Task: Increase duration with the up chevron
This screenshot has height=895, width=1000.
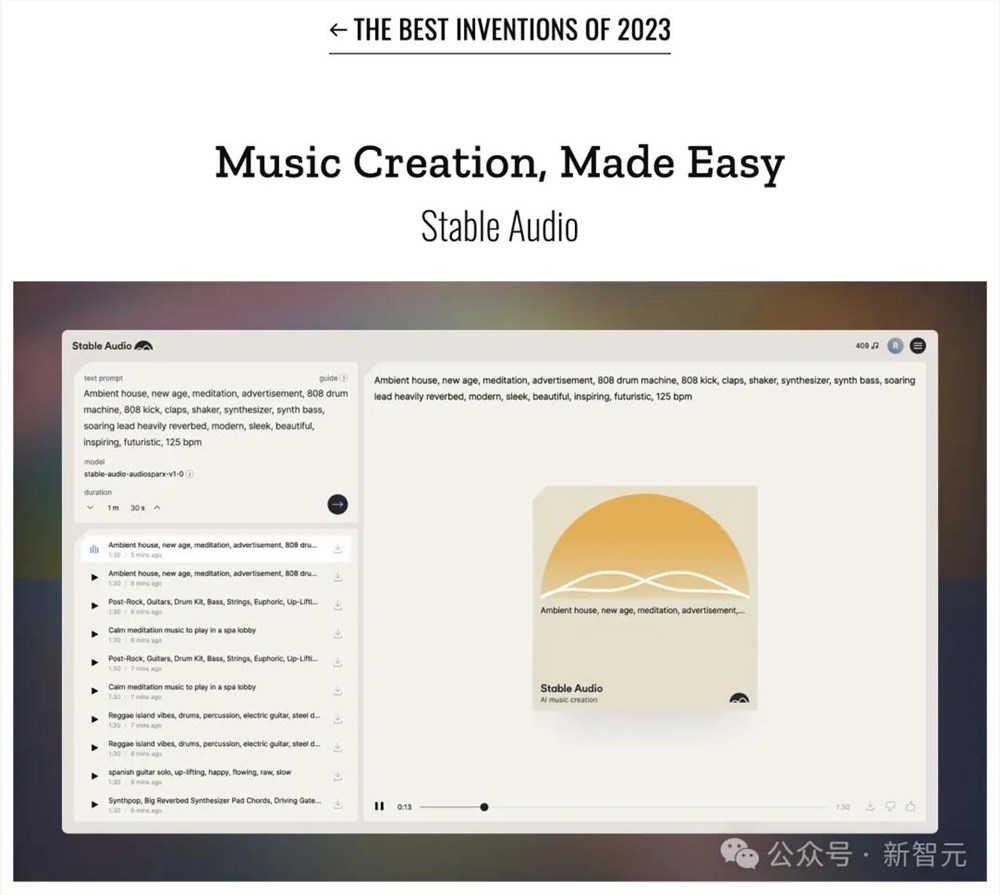Action: (157, 508)
